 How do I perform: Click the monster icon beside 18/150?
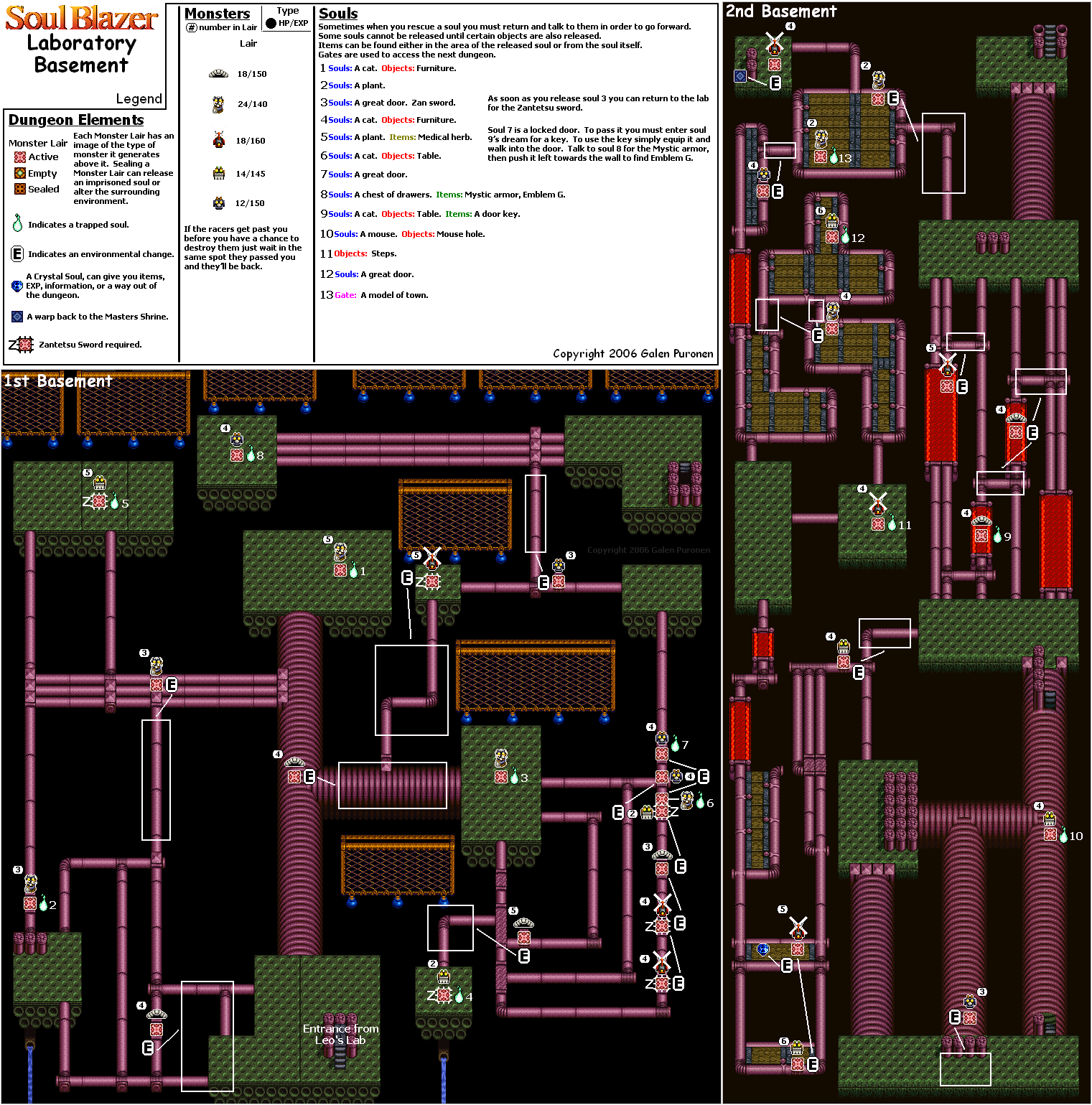(x=218, y=74)
